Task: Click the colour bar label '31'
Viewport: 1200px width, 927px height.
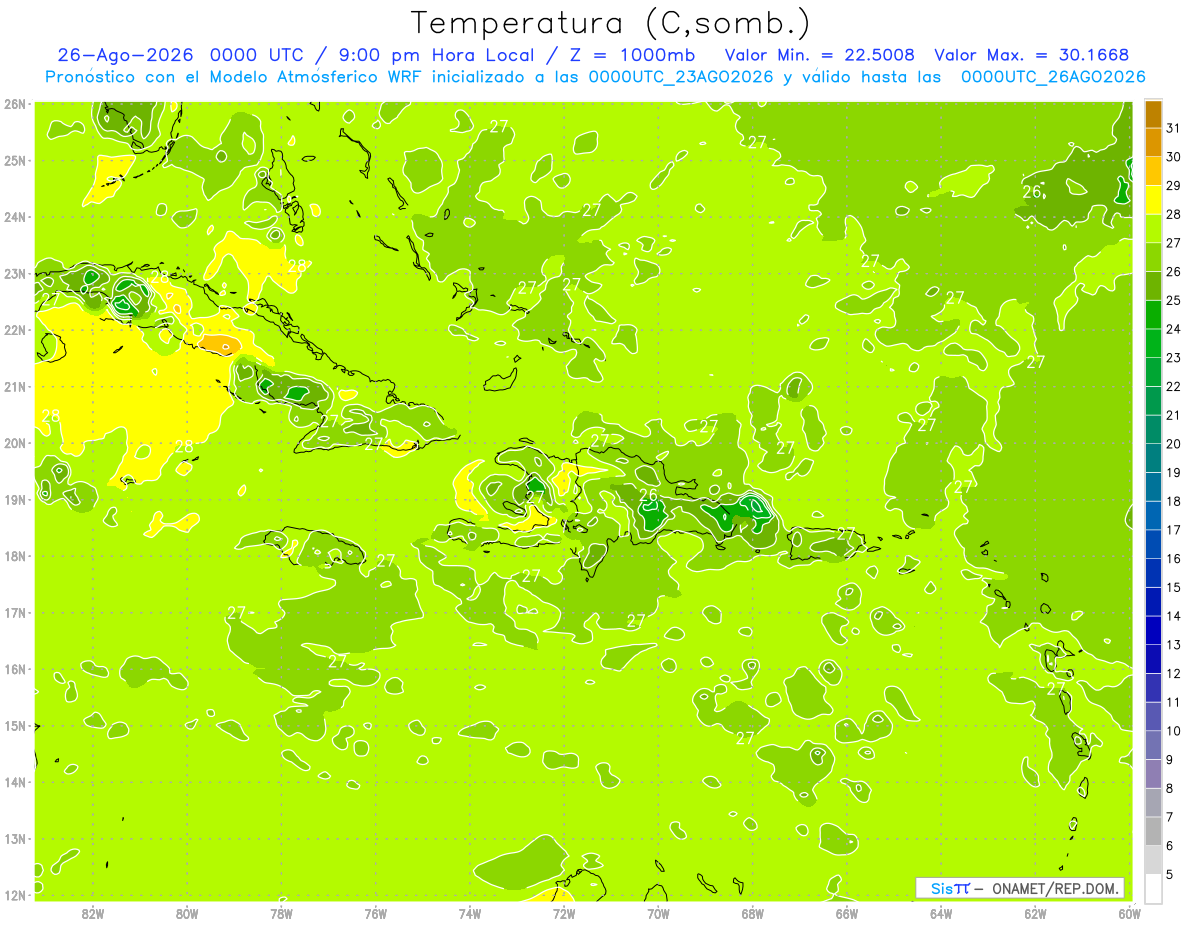Action: click(1173, 128)
